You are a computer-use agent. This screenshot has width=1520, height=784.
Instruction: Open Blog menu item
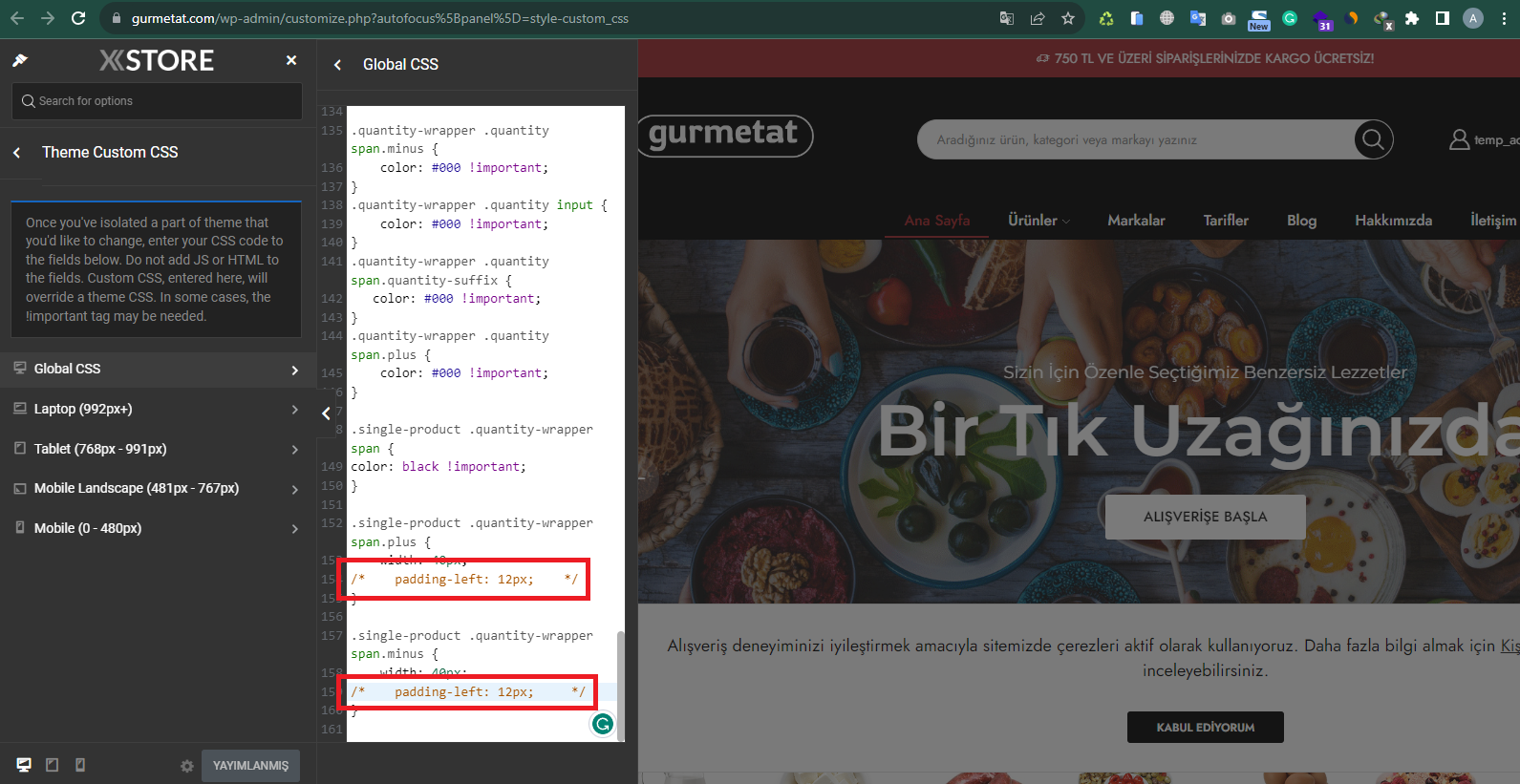1301,221
